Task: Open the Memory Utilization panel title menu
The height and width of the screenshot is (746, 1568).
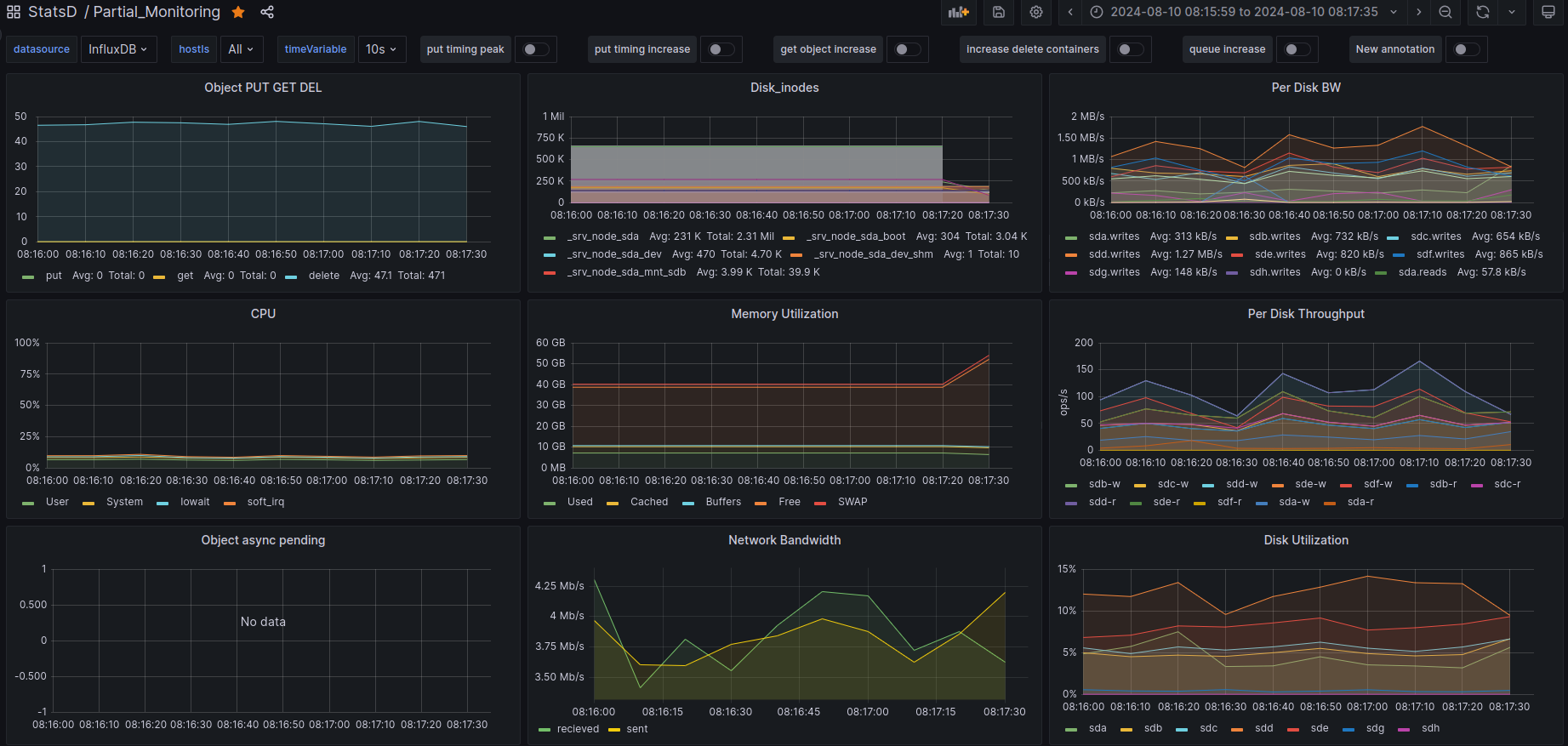Action: (784, 314)
